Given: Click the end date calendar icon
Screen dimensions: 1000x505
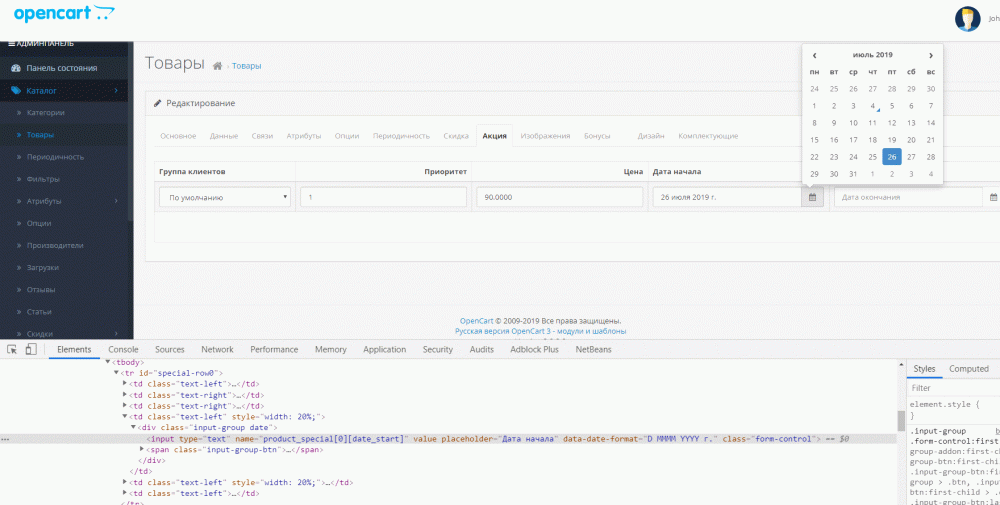Looking at the screenshot, I should tap(993, 198).
